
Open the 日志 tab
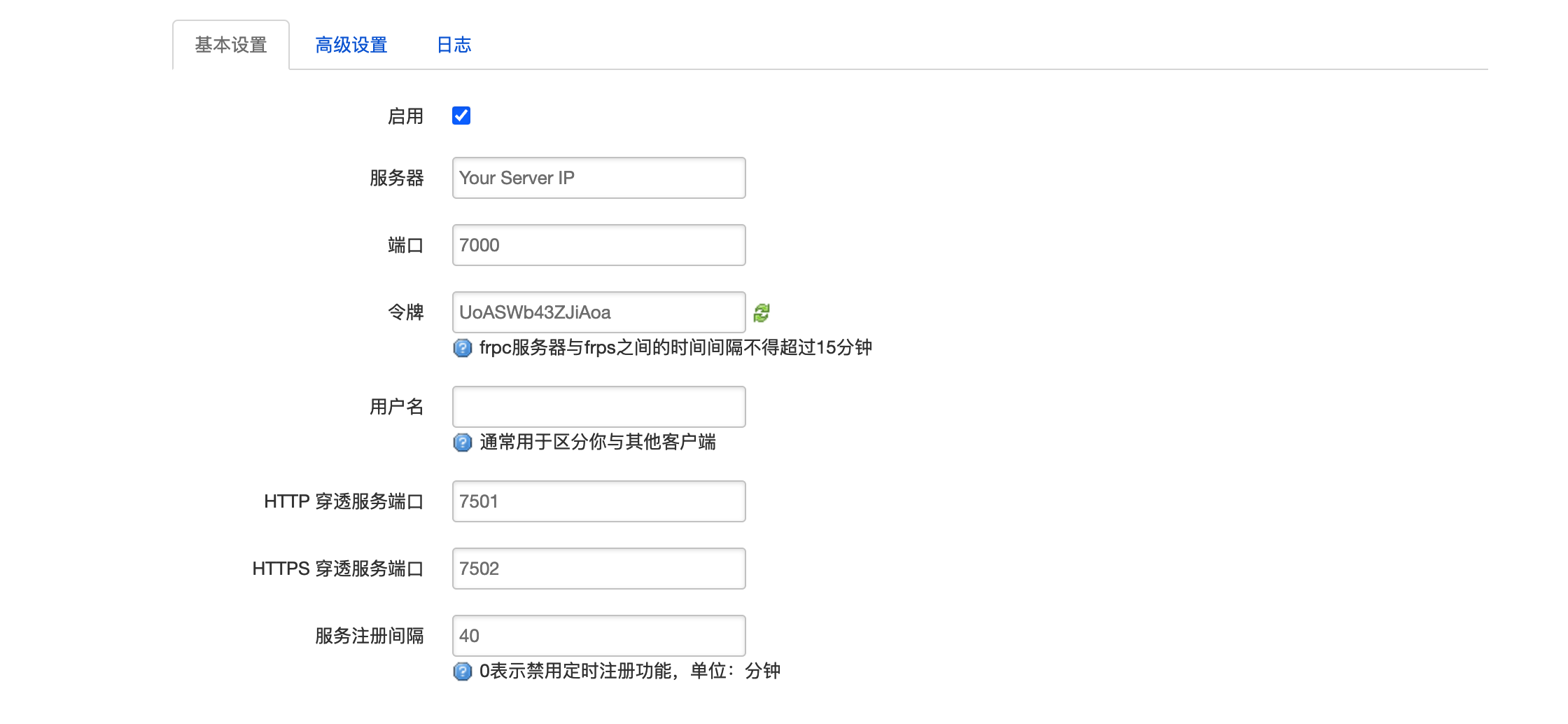(454, 46)
